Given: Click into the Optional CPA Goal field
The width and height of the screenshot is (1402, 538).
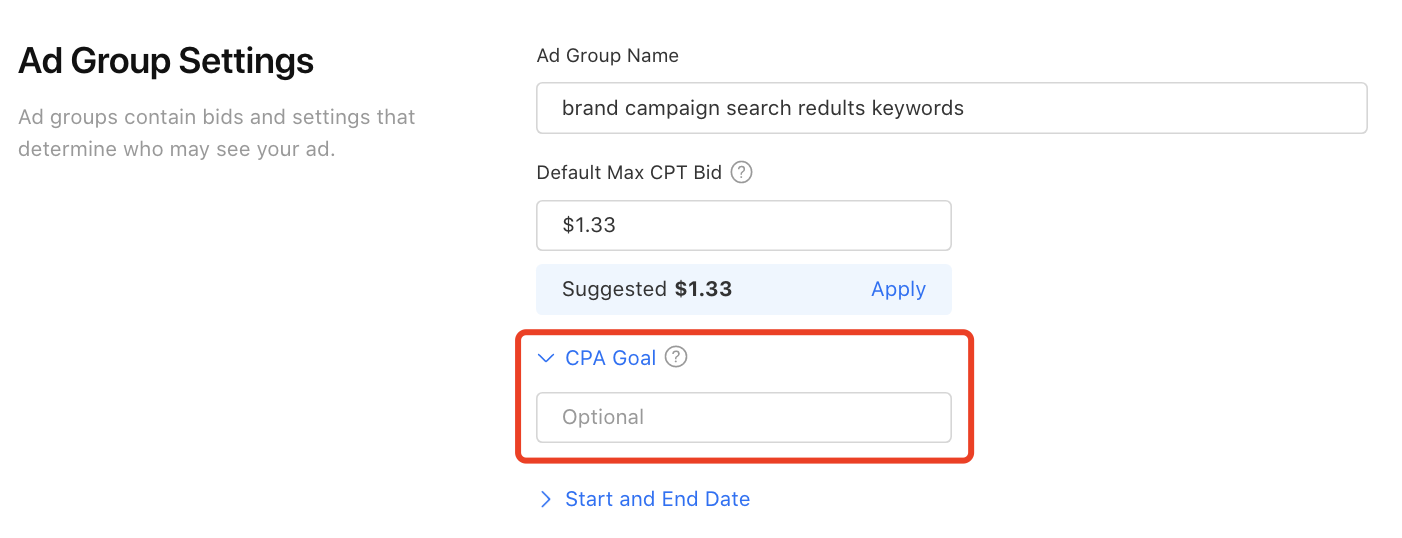Looking at the screenshot, I should click(x=744, y=417).
